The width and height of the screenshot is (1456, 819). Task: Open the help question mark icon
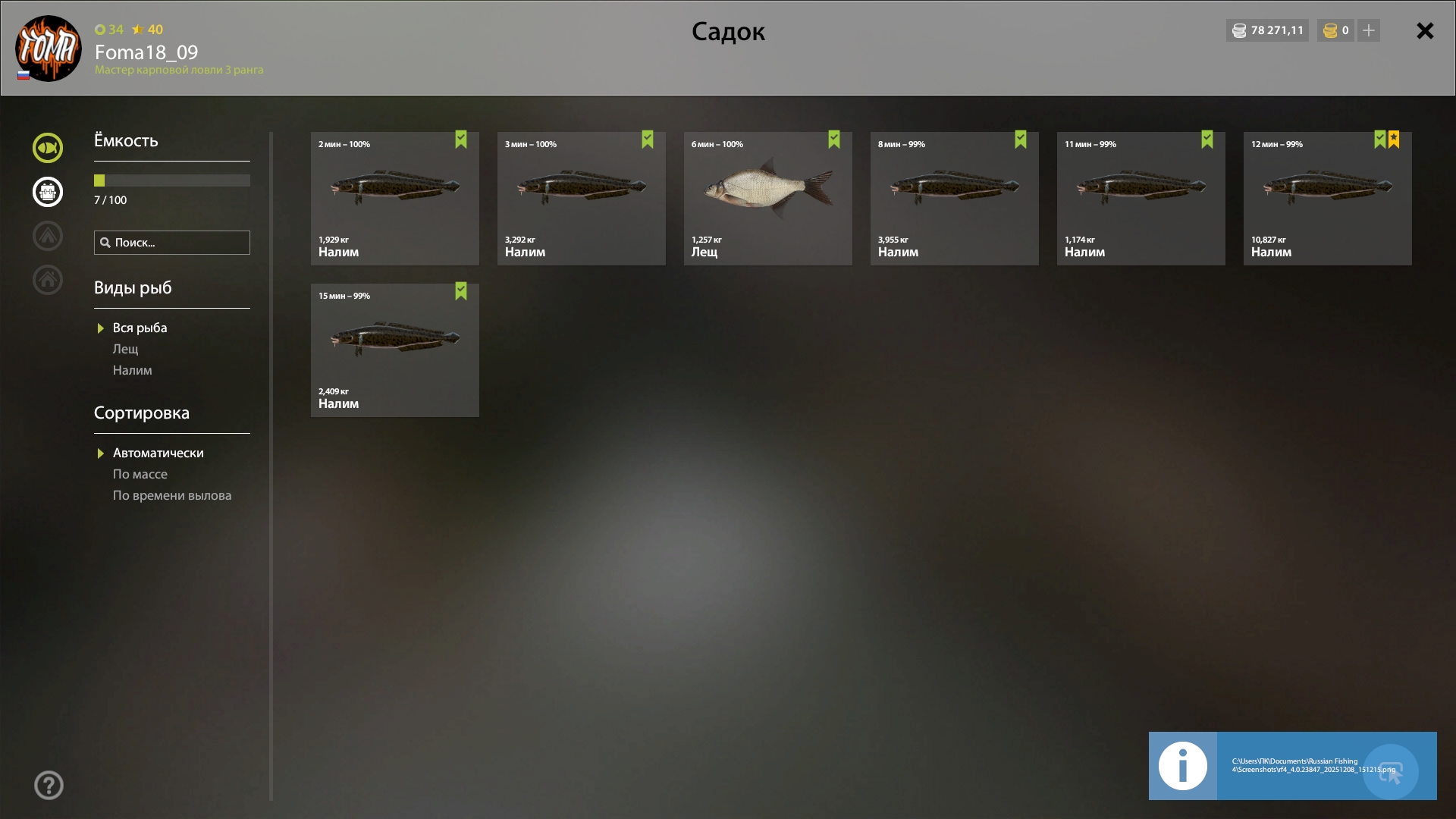[49, 786]
